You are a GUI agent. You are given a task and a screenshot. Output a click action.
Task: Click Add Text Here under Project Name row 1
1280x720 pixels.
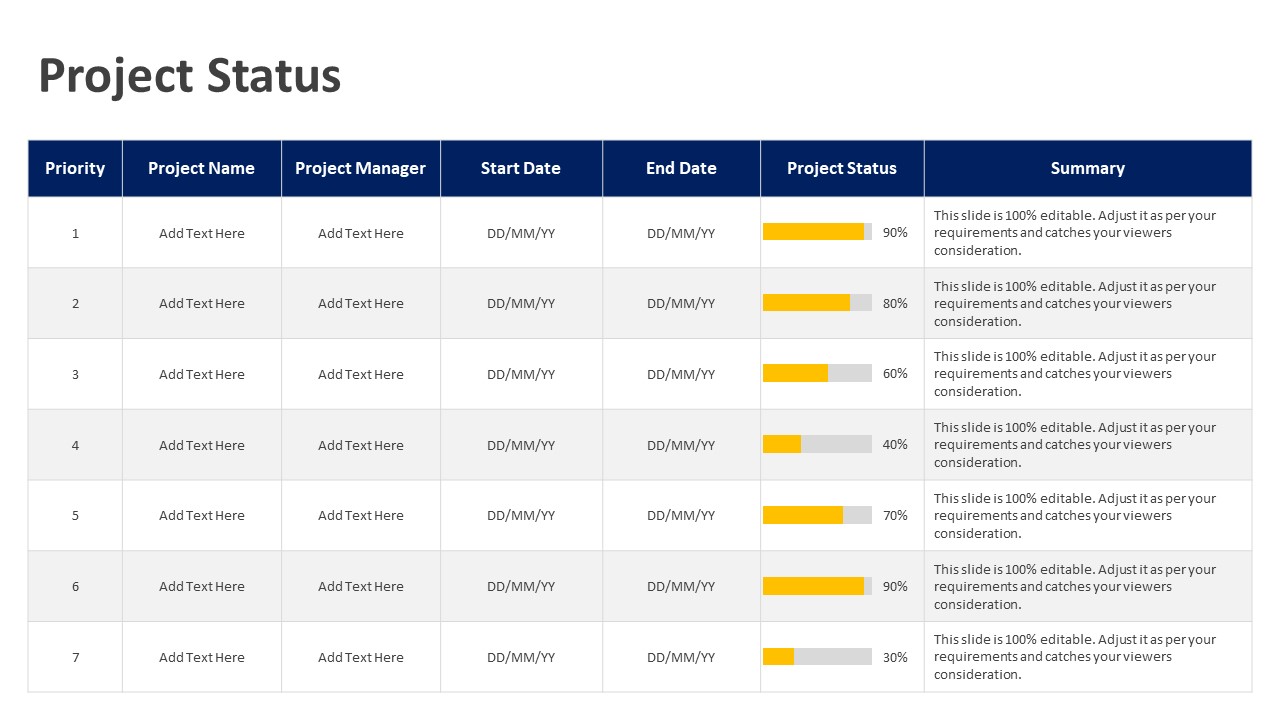[201, 233]
